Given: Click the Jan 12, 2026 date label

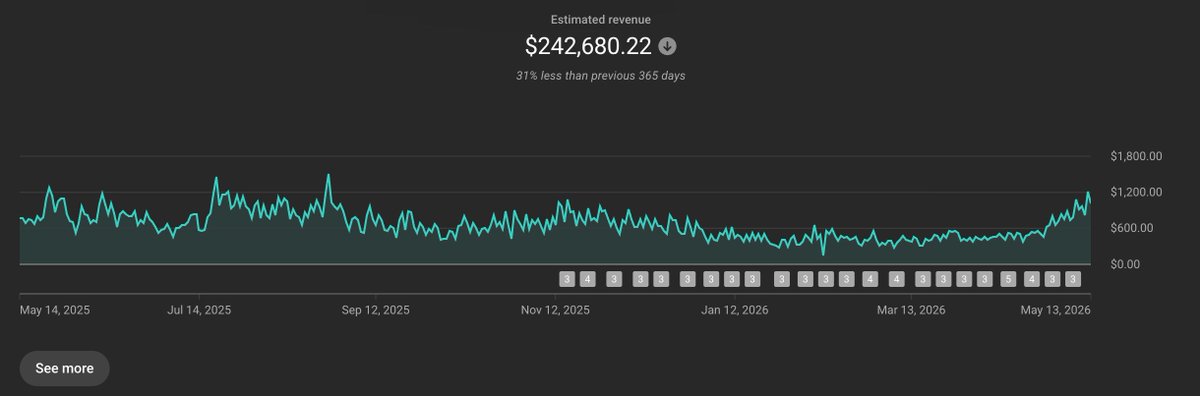Looking at the screenshot, I should [x=735, y=310].
